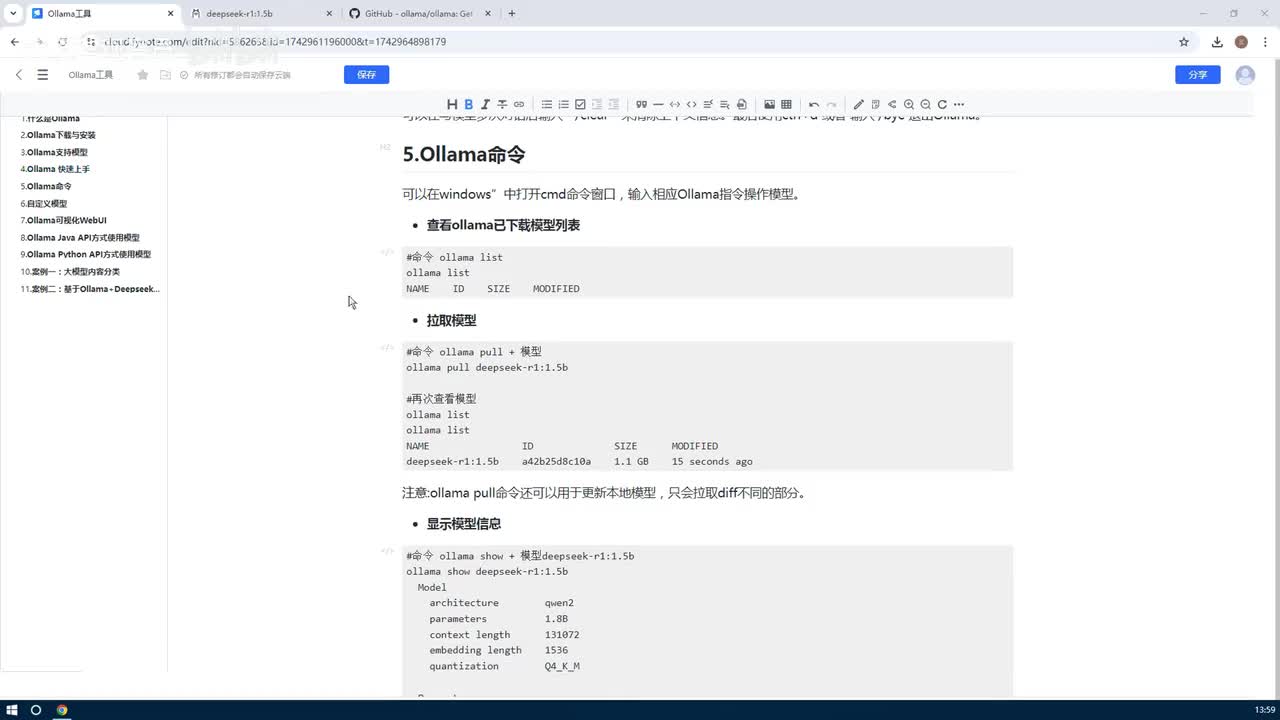Viewport: 1280px width, 720px height.
Task: Toggle the outline hamburger menu
Action: (42, 75)
